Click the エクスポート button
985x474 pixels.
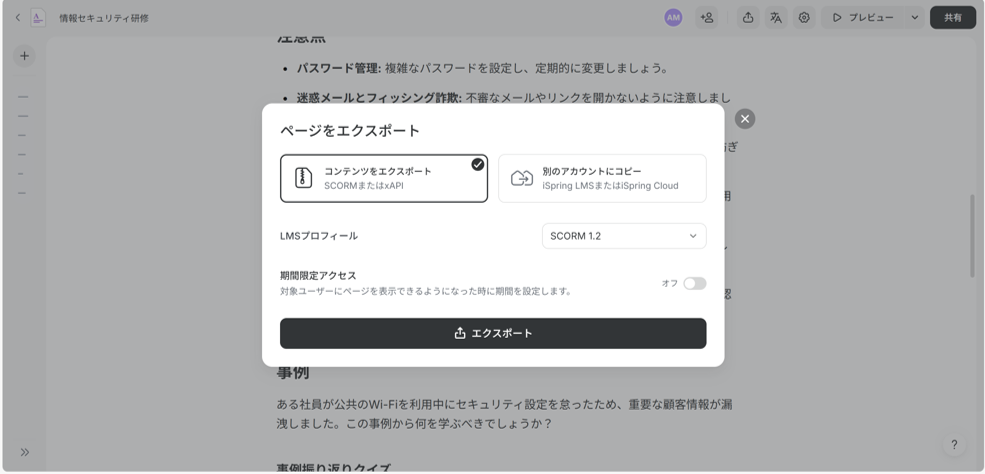click(x=493, y=333)
